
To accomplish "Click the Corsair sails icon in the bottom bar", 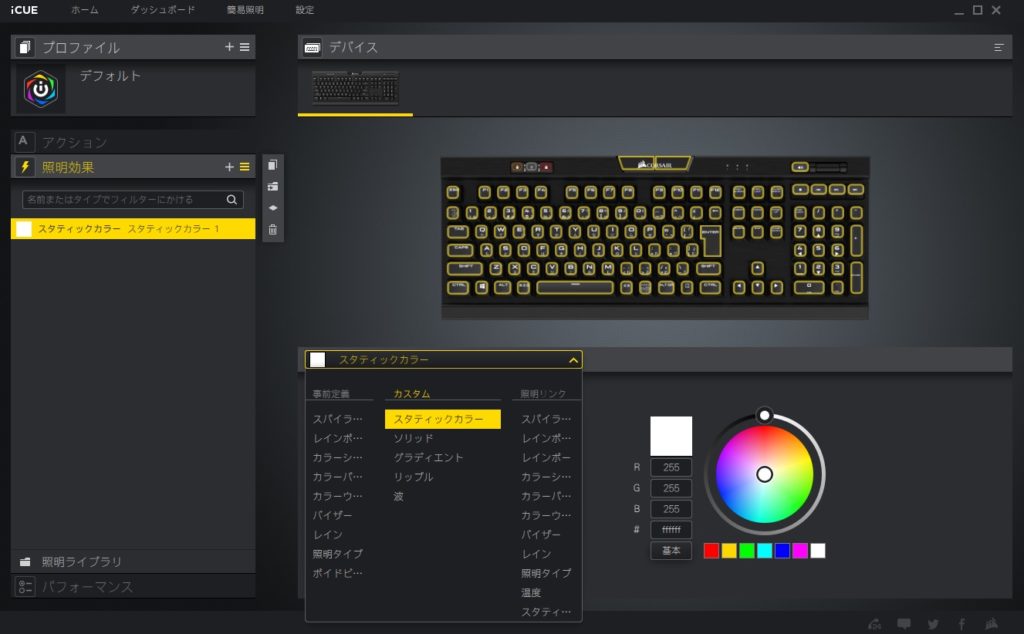I will pos(991,624).
